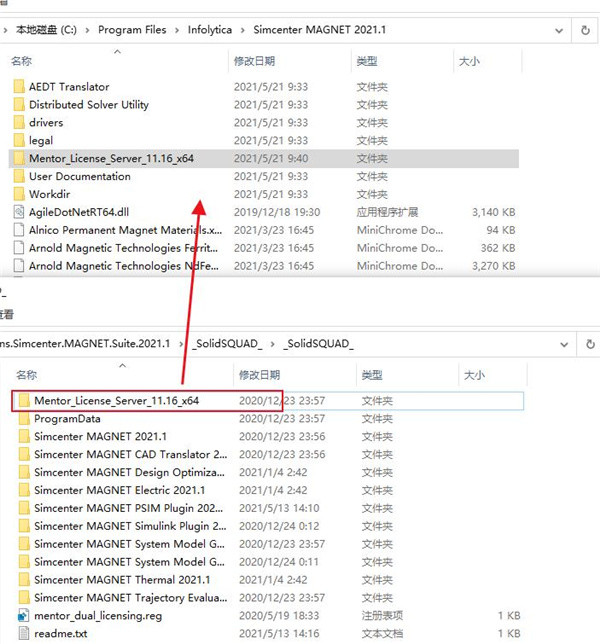Viewport: 600px width, 644px height.
Task: Sort bottom window by 名称 column
Action: (x=27, y=375)
